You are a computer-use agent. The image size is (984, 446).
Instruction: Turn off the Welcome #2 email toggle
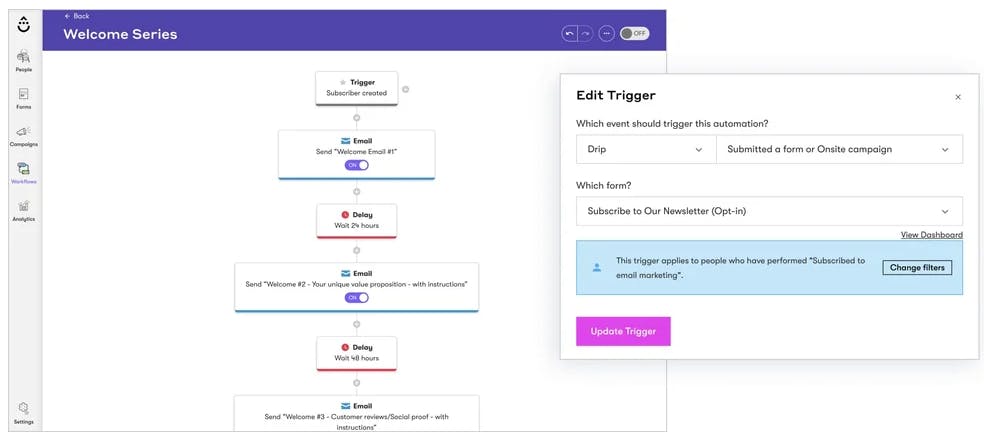[x=356, y=297]
